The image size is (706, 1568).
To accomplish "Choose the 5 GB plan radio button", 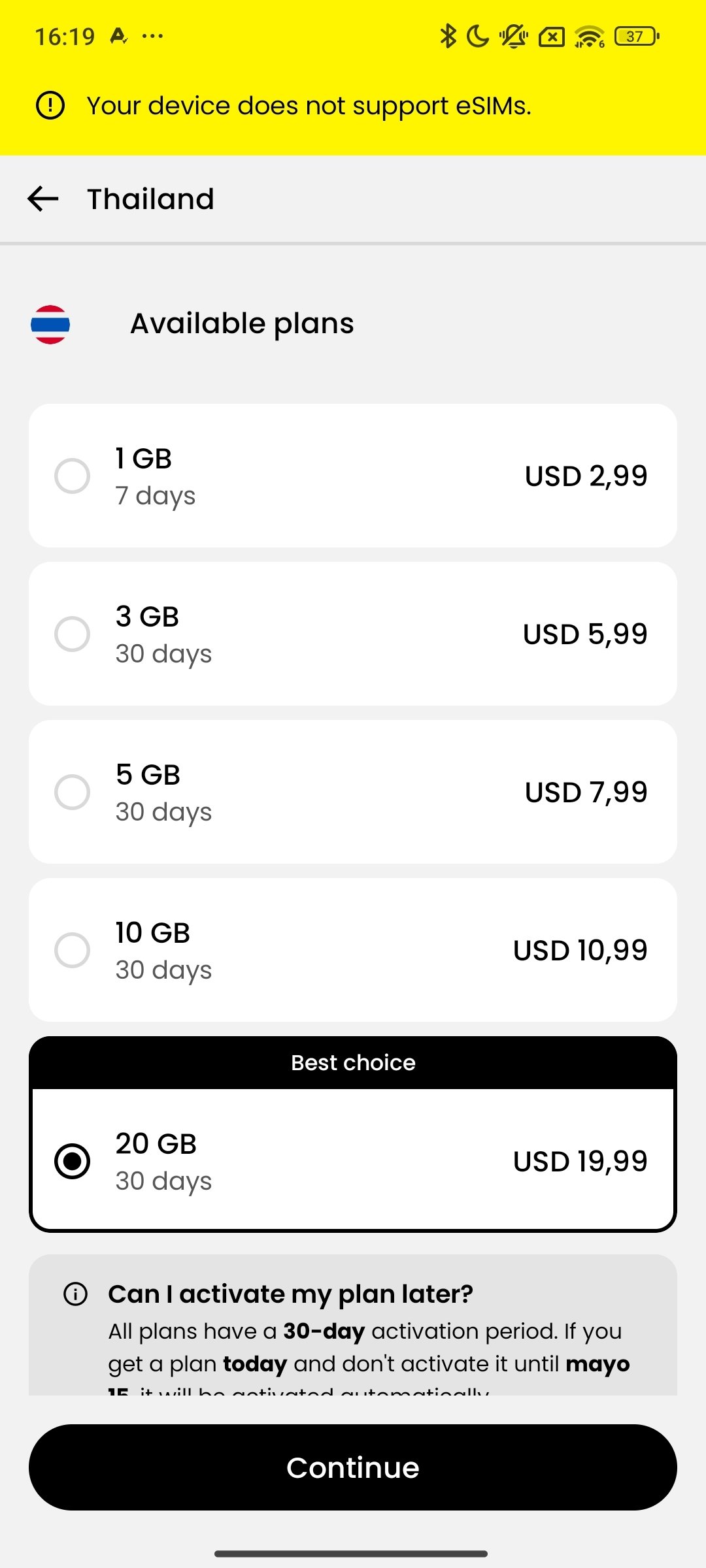I will 72,792.
